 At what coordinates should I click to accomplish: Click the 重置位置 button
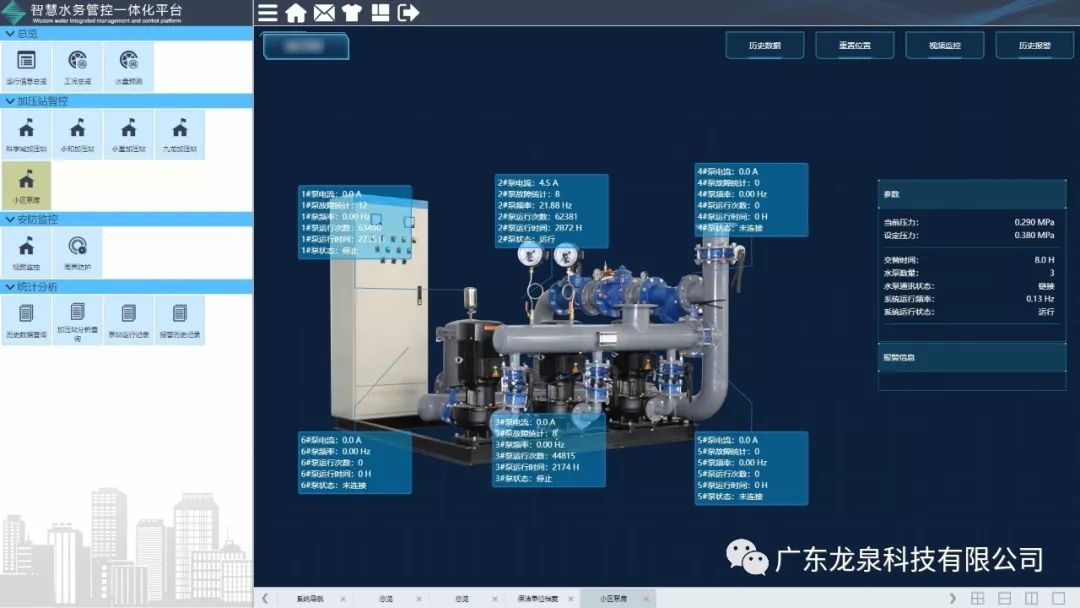point(854,46)
